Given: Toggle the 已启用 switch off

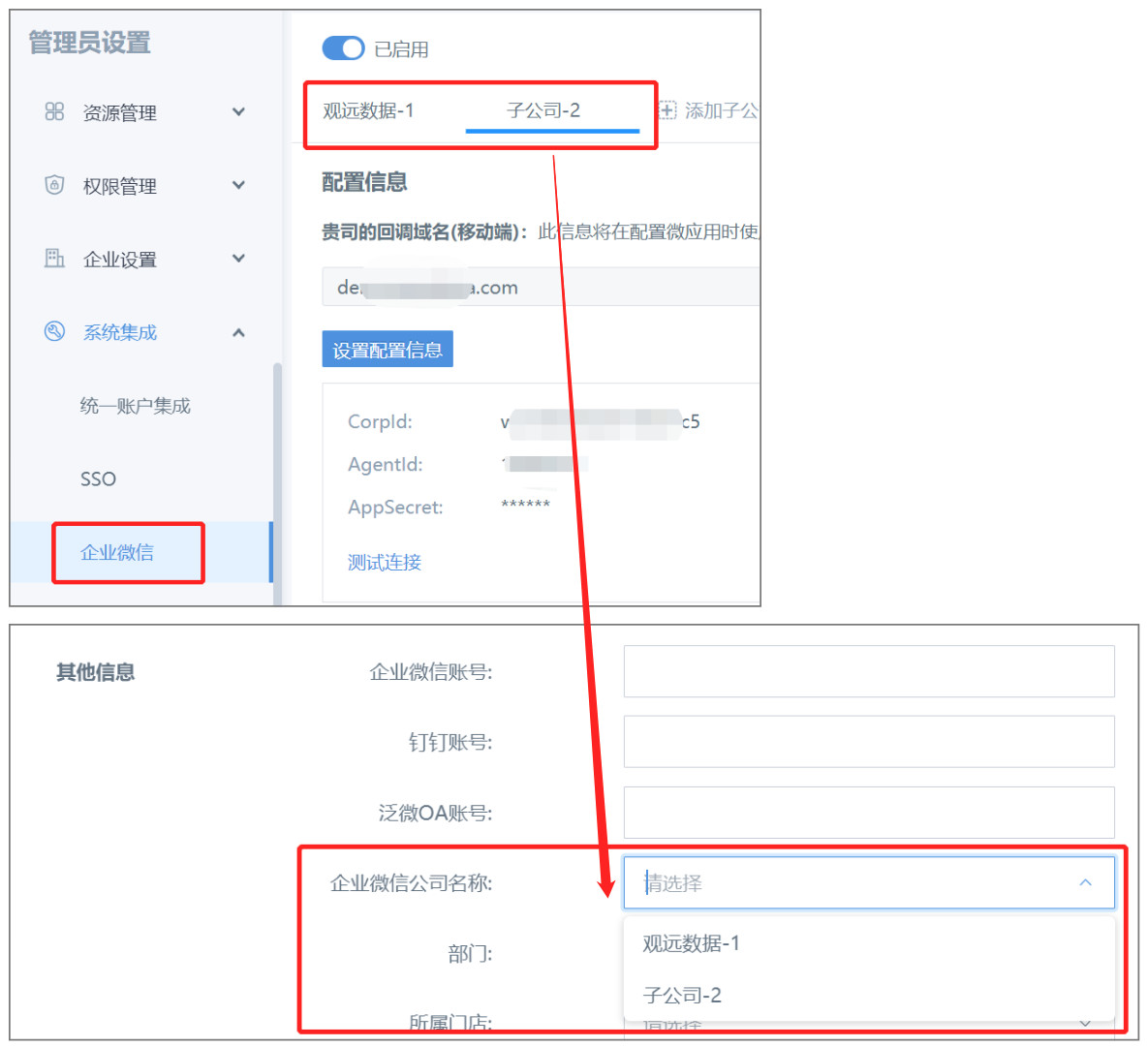Looking at the screenshot, I should click(343, 48).
